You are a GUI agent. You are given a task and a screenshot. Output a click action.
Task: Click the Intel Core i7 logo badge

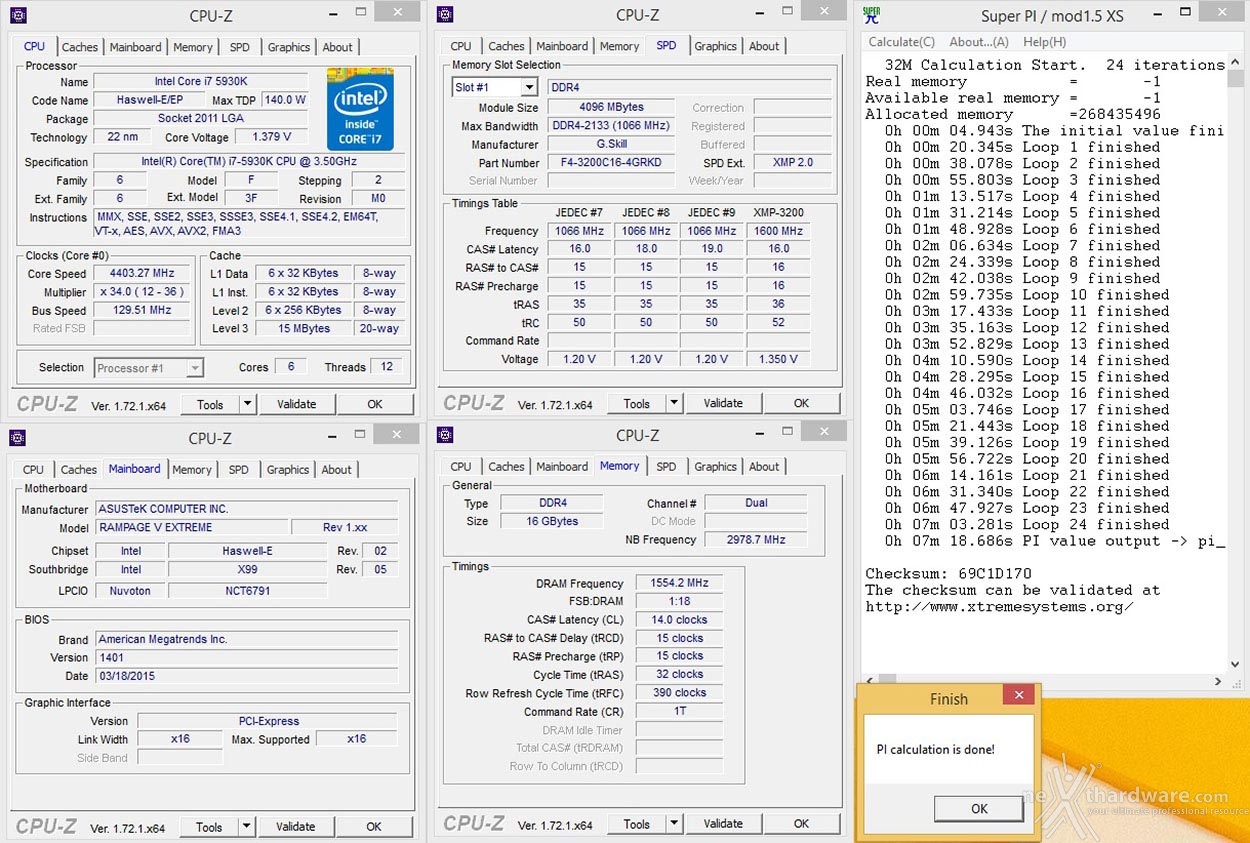pyautogui.click(x=360, y=108)
